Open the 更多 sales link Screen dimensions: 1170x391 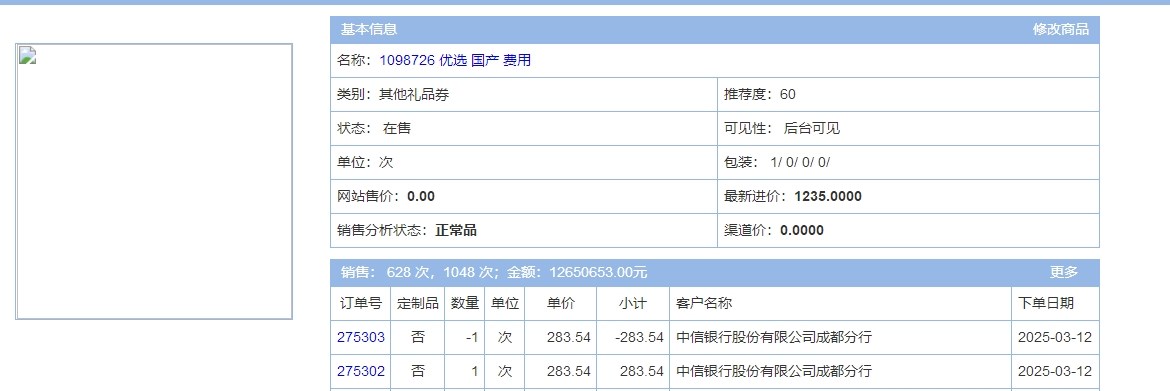tap(1064, 272)
